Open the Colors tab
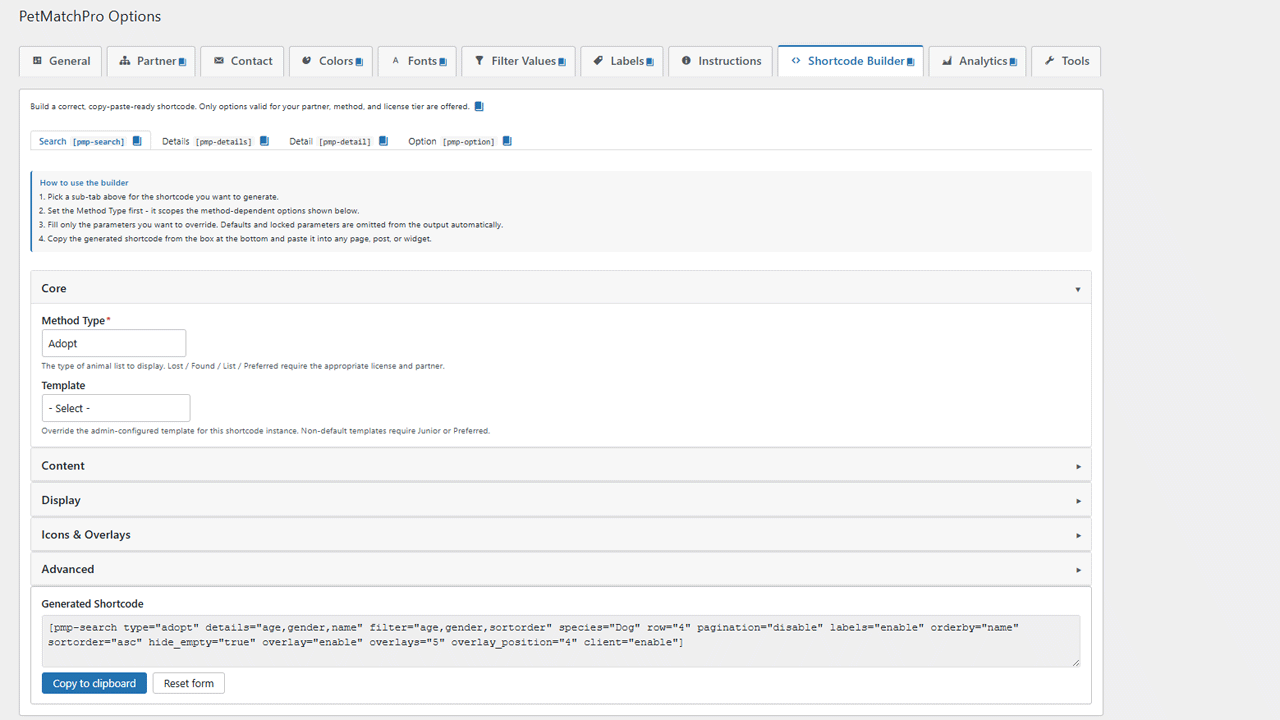This screenshot has width=1280, height=720. click(x=331, y=61)
